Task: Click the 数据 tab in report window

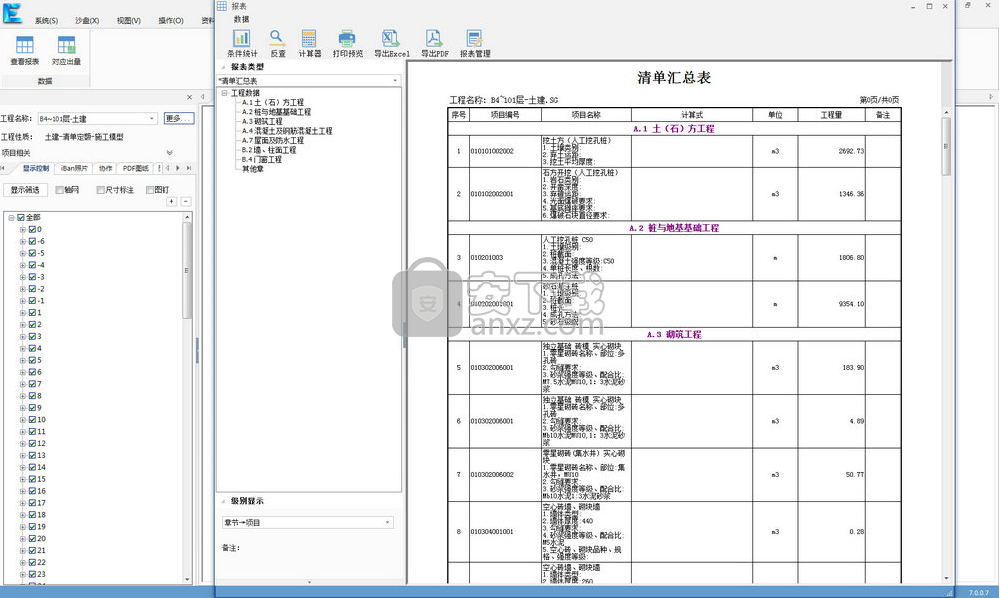Action: (x=241, y=19)
